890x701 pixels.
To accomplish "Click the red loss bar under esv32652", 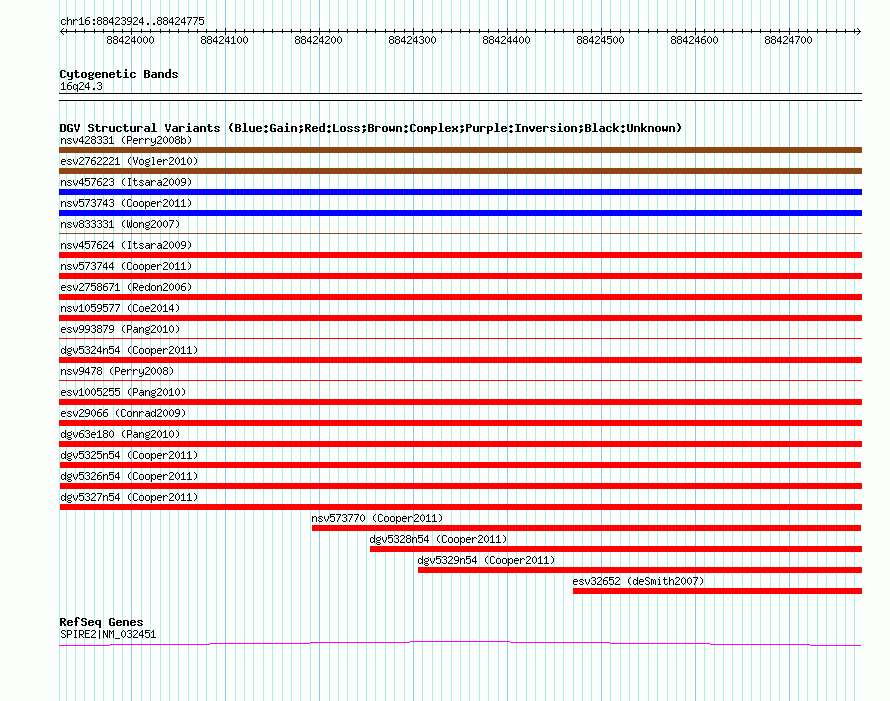I will (717, 591).
